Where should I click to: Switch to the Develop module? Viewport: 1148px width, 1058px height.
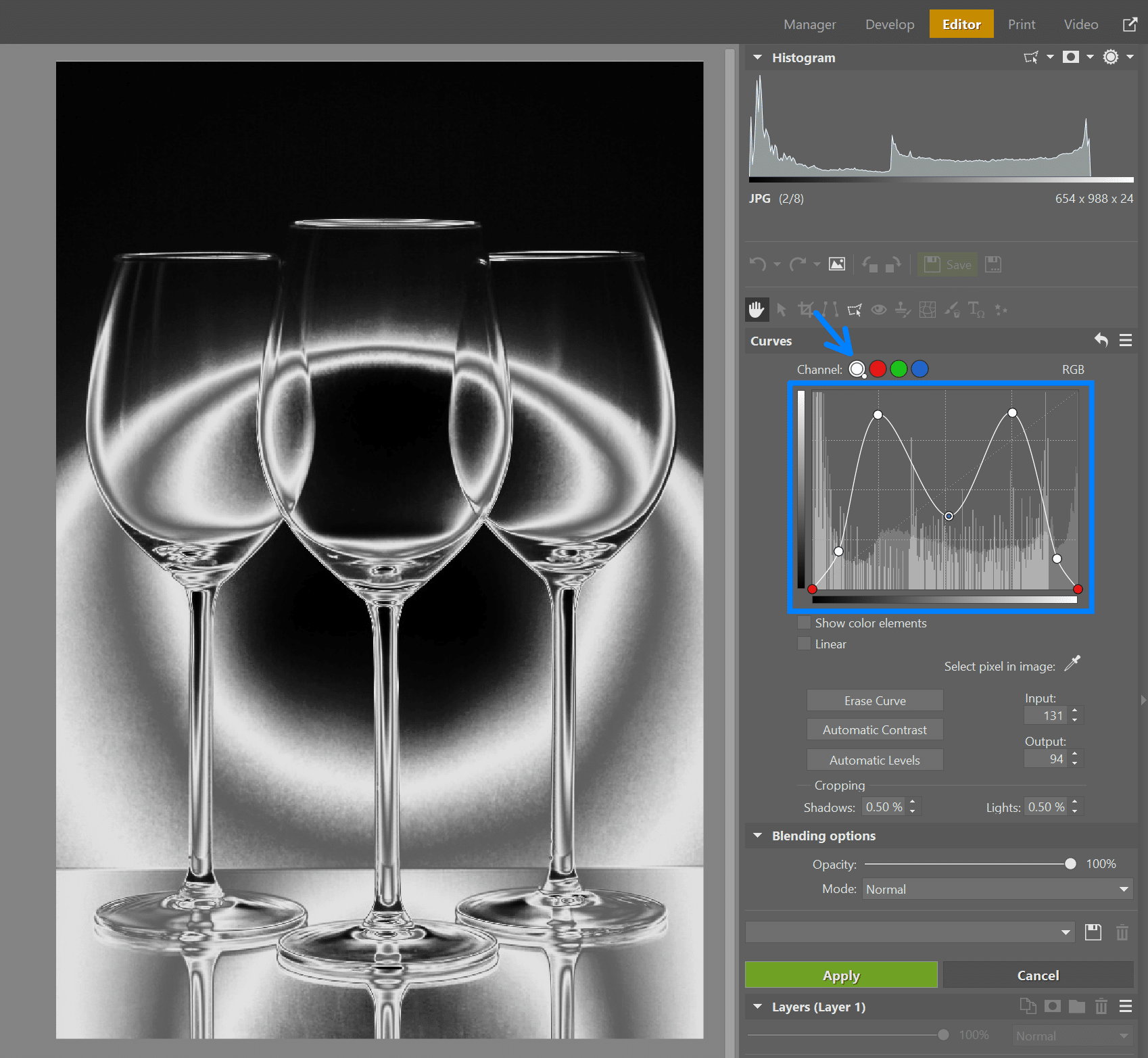tap(889, 24)
